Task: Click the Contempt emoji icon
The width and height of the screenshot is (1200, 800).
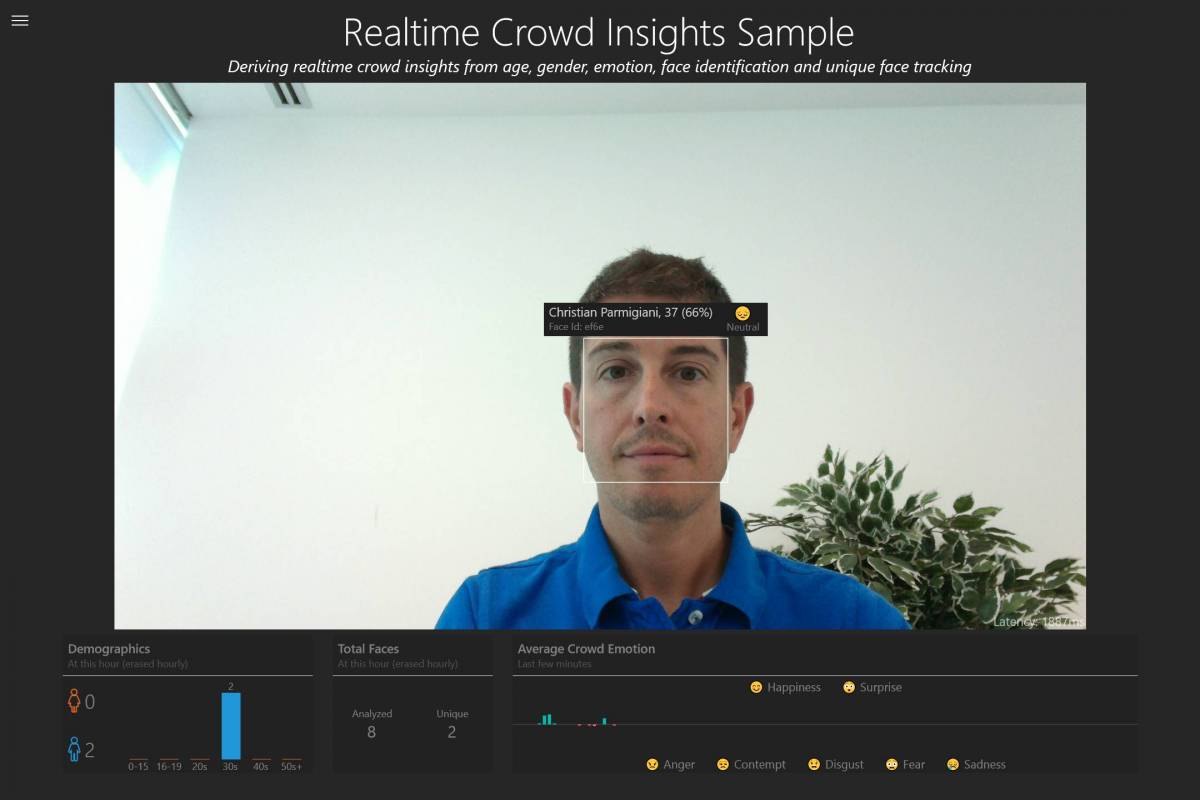Action: 722,765
